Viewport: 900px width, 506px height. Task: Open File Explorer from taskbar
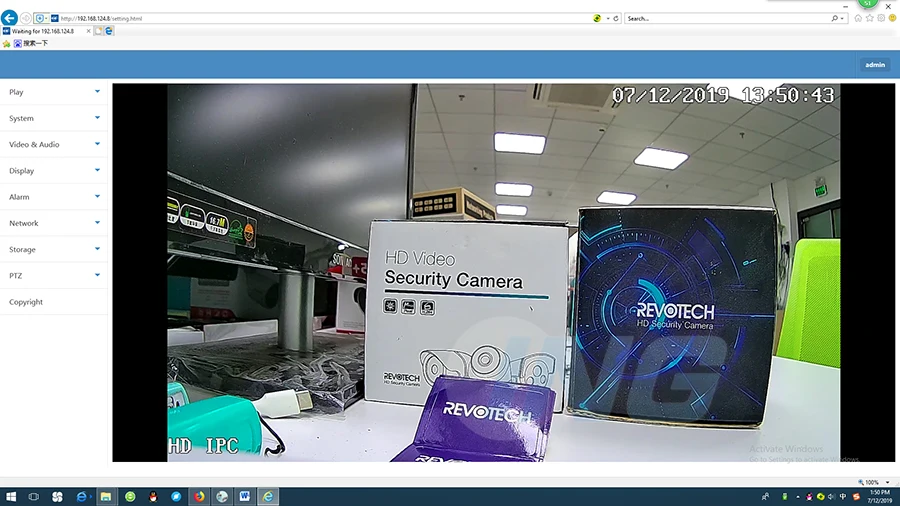106,497
